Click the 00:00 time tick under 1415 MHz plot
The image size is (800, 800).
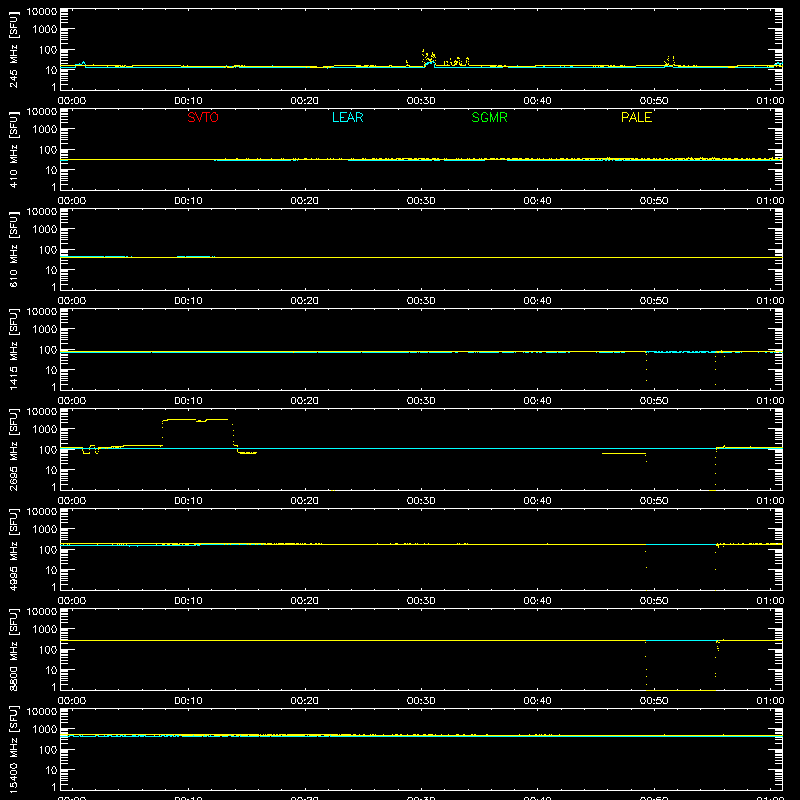pos(72,401)
